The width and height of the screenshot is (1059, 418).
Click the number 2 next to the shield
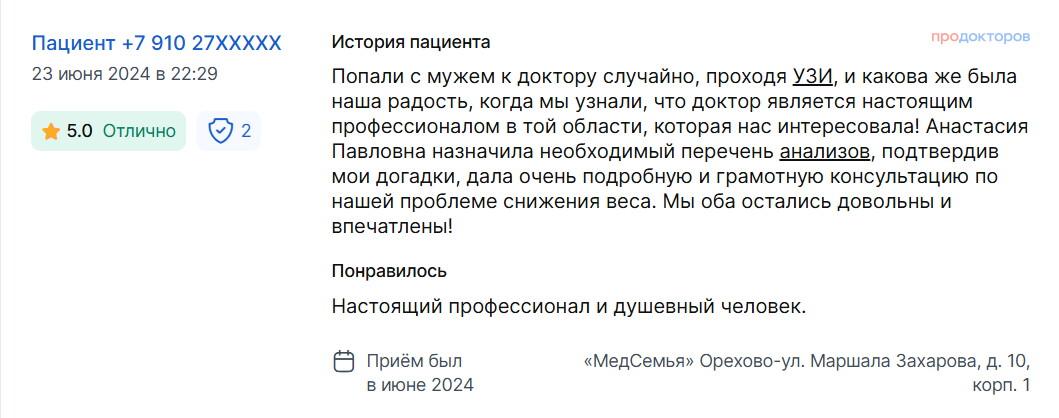(x=246, y=131)
